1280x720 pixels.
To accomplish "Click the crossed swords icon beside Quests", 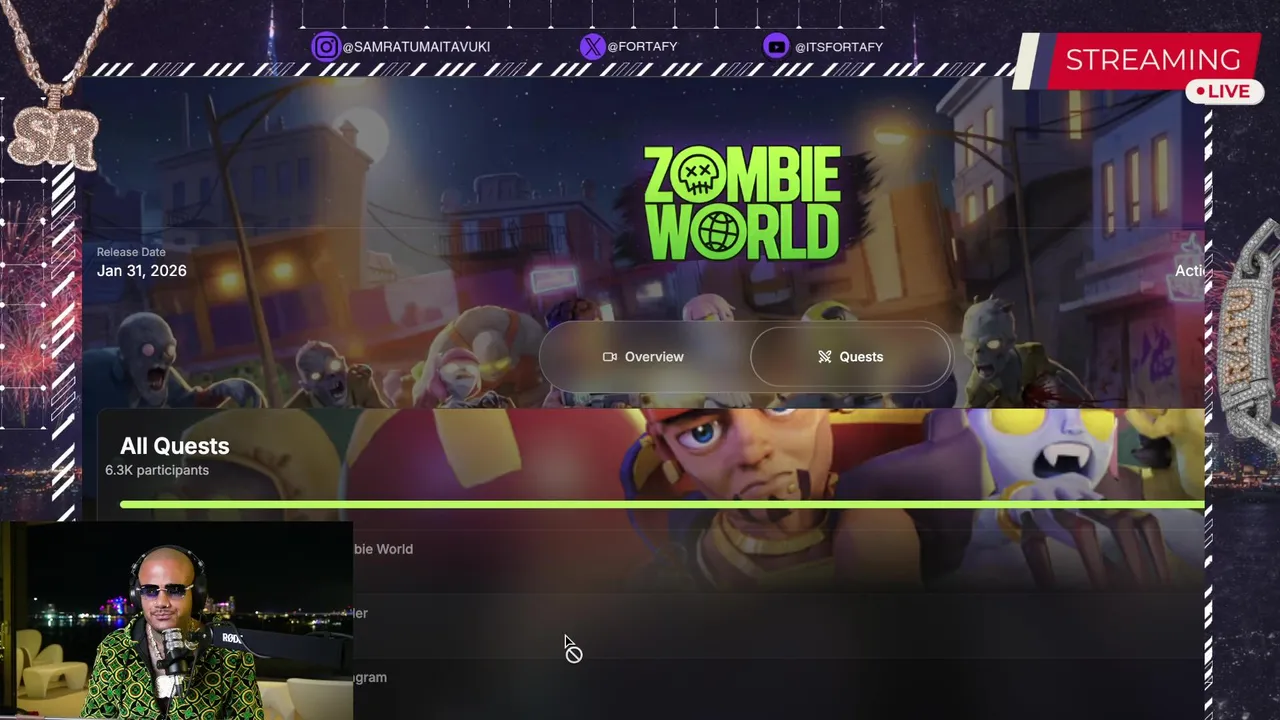I will pyautogui.click(x=825, y=357).
